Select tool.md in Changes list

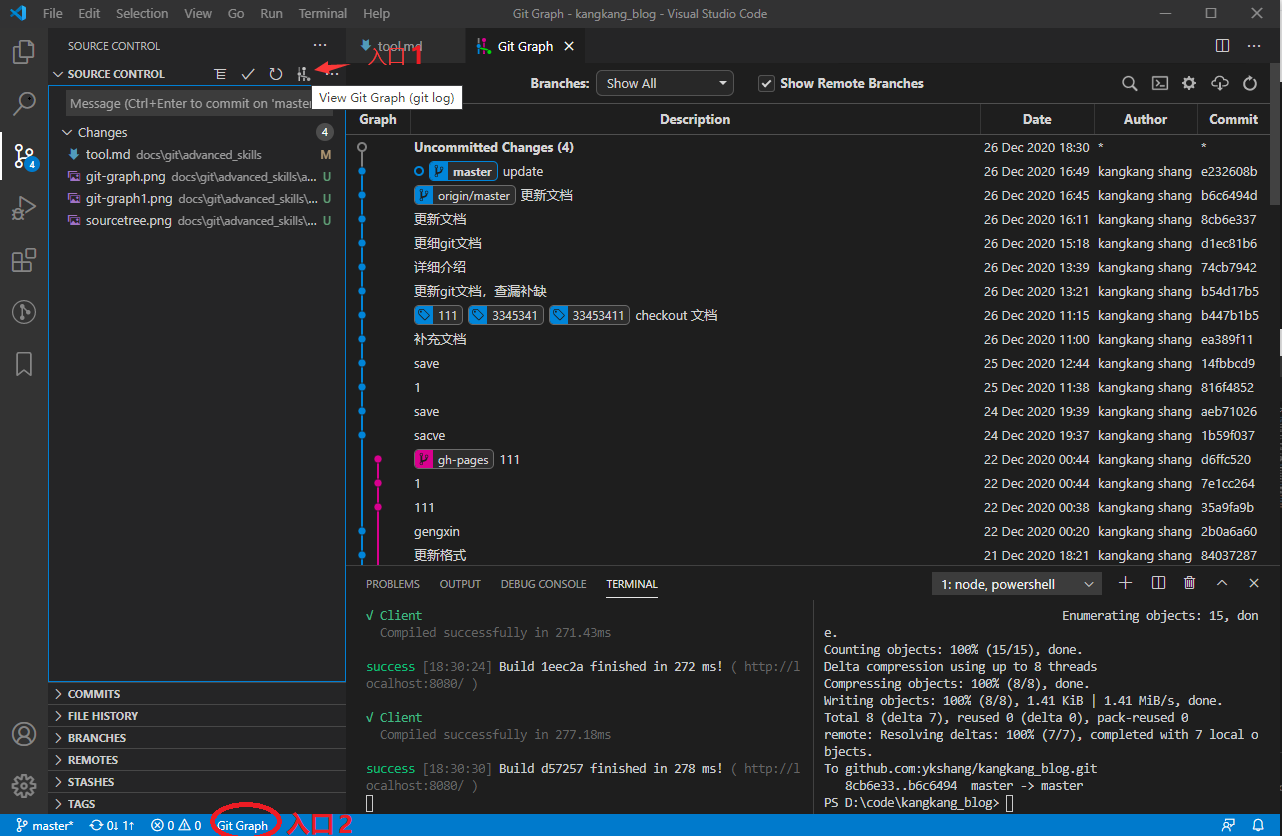(x=198, y=155)
